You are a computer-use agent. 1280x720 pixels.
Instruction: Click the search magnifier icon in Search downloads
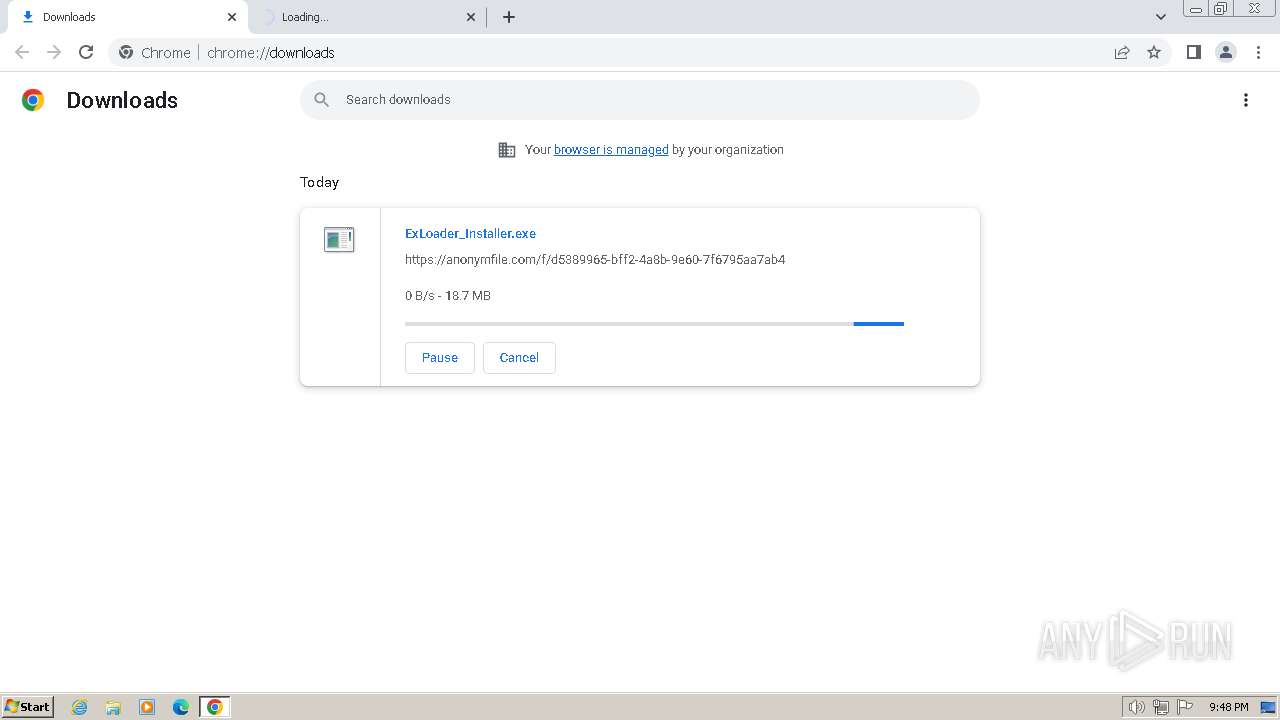(x=322, y=100)
